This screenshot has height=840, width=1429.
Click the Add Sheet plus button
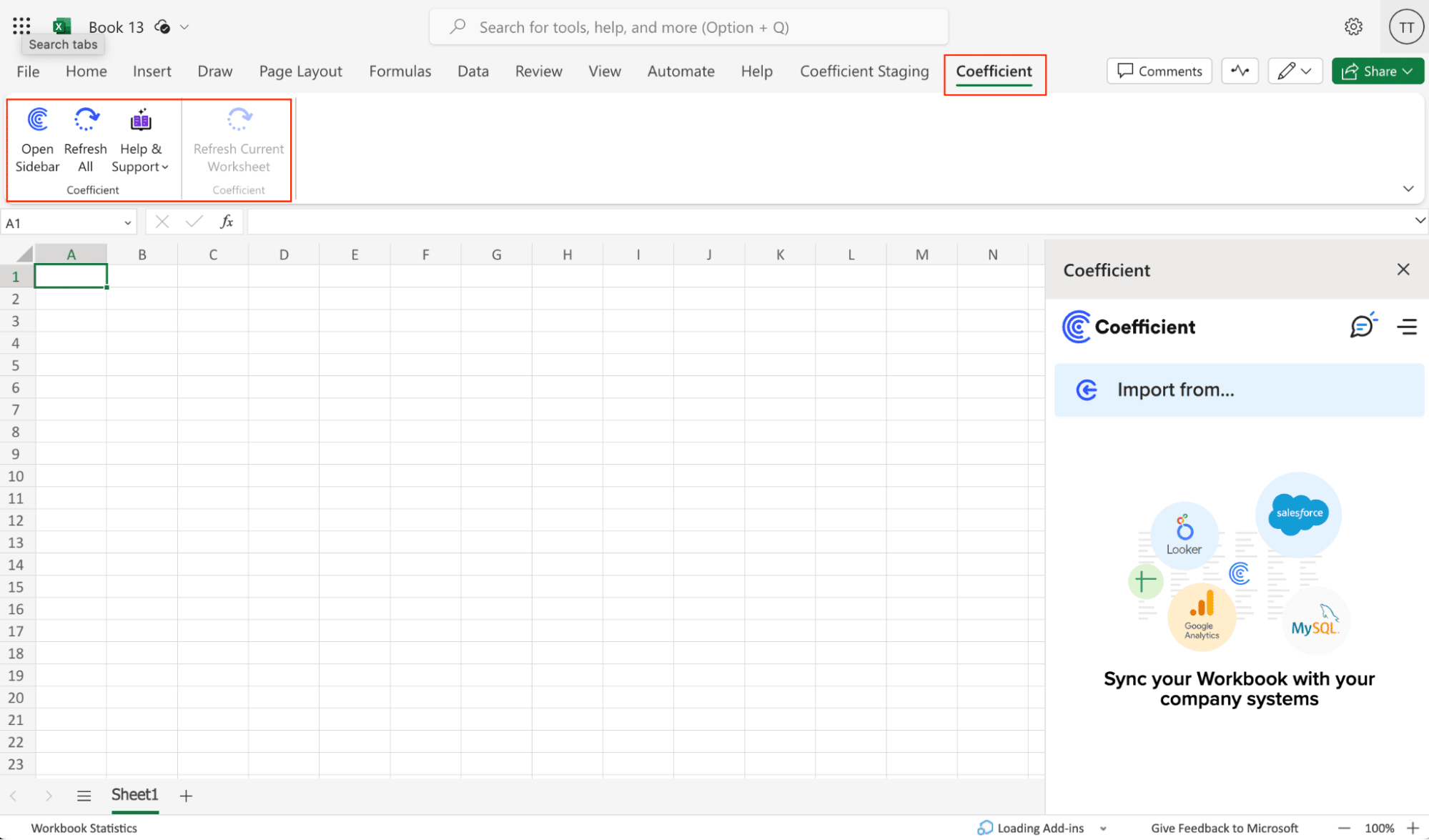185,796
